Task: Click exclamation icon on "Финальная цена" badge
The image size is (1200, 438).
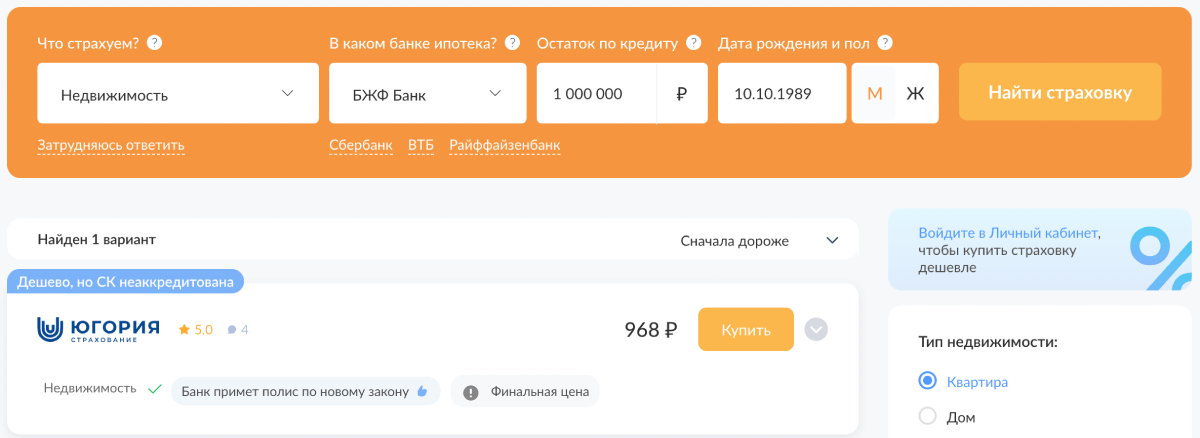Action: [x=471, y=391]
